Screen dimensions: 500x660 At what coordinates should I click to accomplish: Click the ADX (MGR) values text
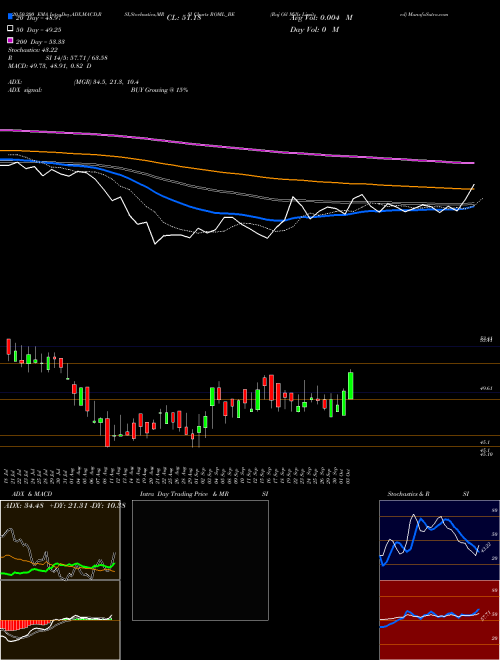106,82
